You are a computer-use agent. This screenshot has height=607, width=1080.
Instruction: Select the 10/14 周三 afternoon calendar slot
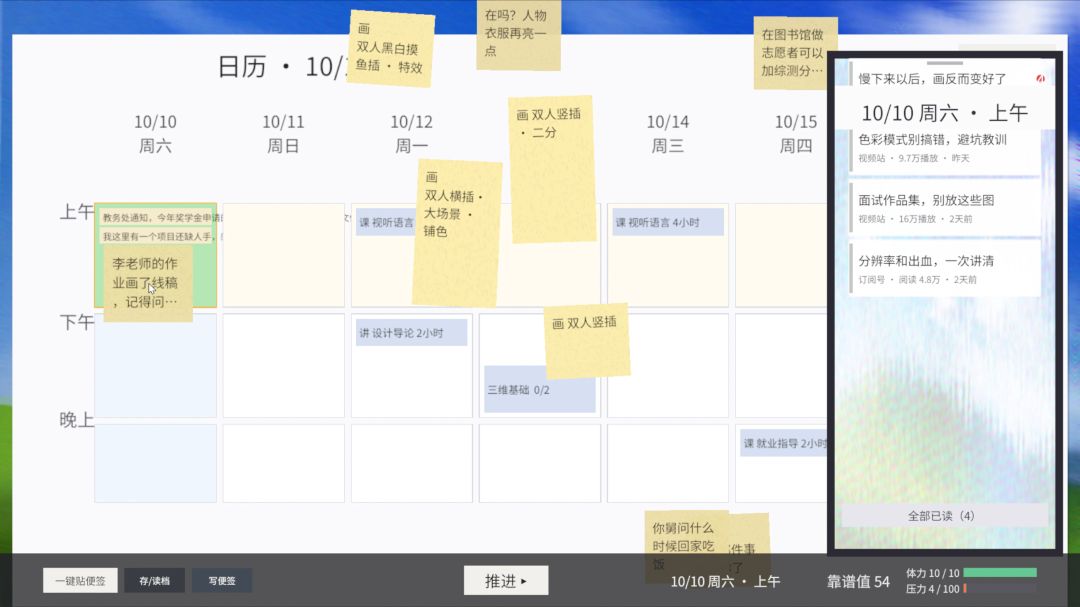668,365
